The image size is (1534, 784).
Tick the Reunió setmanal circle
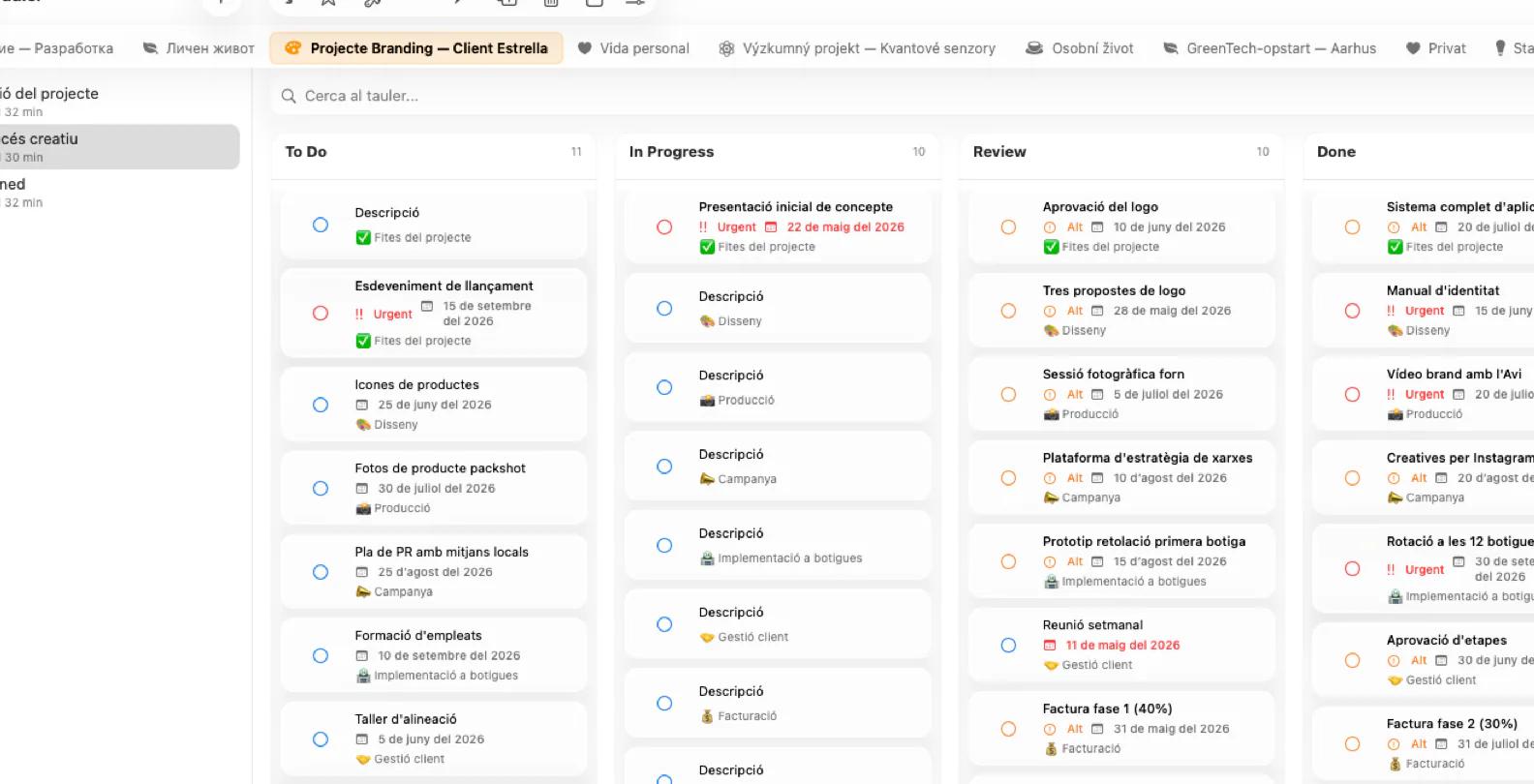point(1008,646)
